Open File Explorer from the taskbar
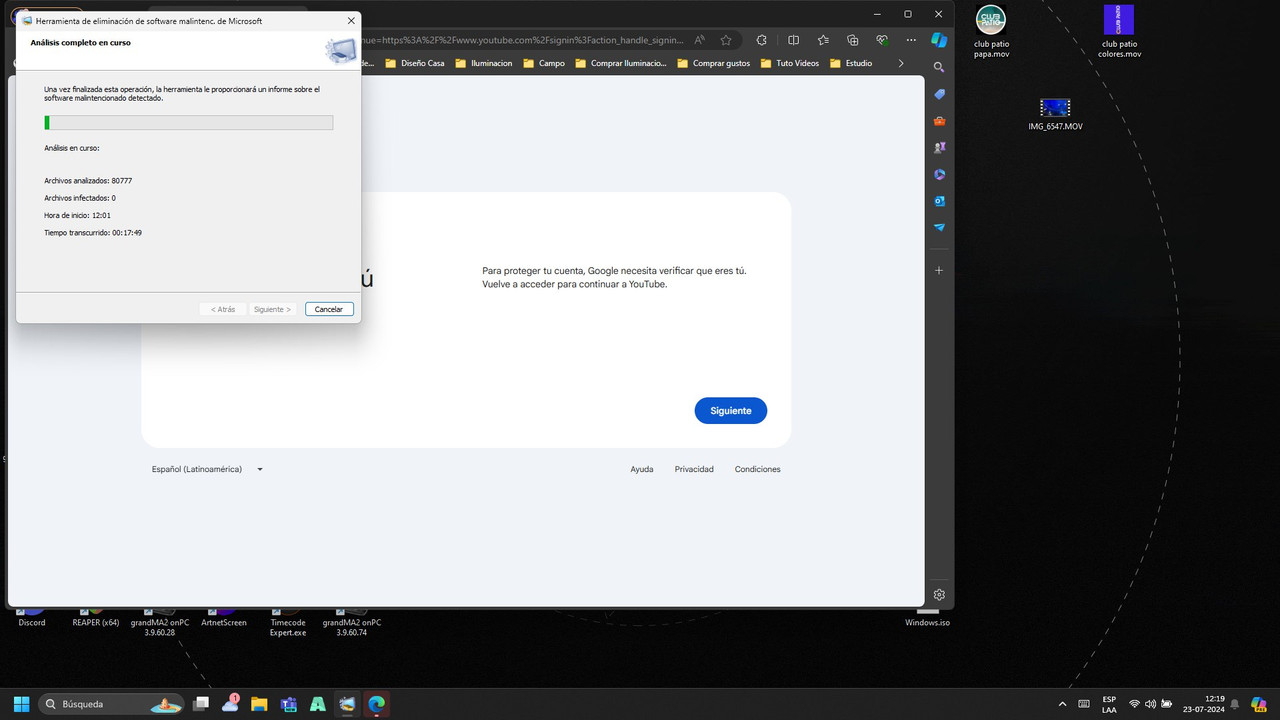1280x720 pixels. pyautogui.click(x=259, y=704)
